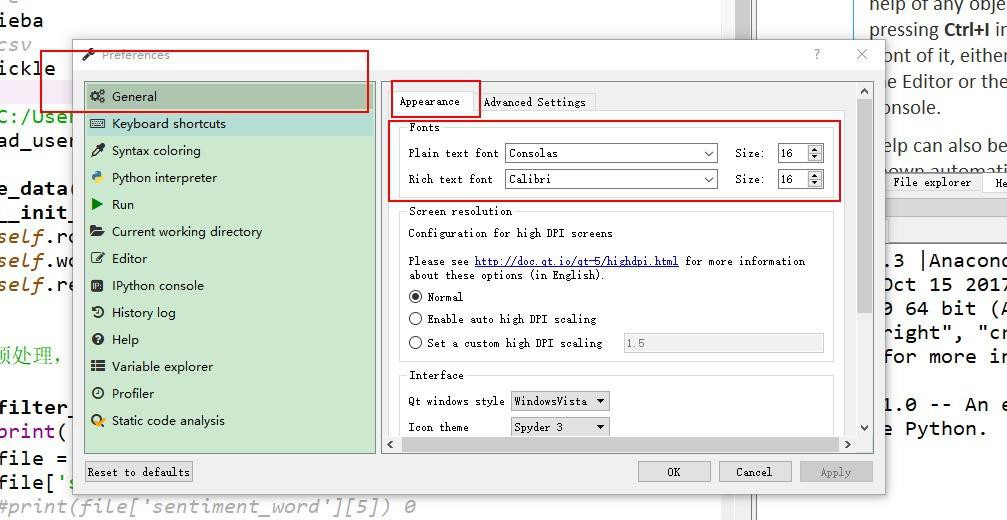1007x520 pixels.
Task: Click the General gears icon
Action: coord(98,96)
